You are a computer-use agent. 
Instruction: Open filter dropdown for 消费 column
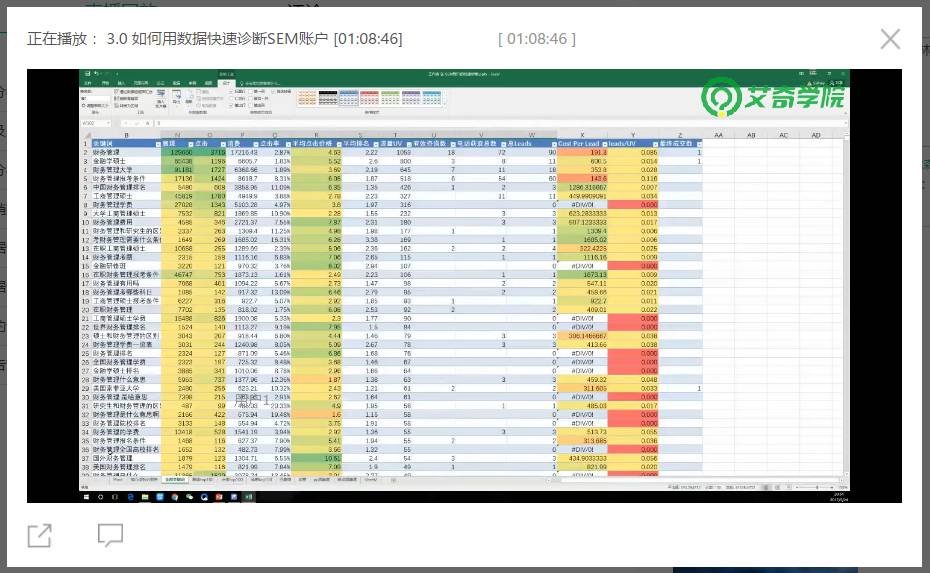(256, 144)
